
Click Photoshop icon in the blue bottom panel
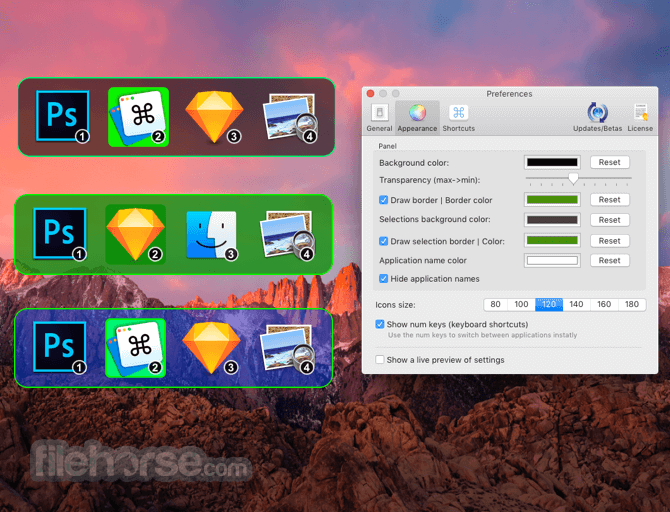pyautogui.click(x=60, y=347)
